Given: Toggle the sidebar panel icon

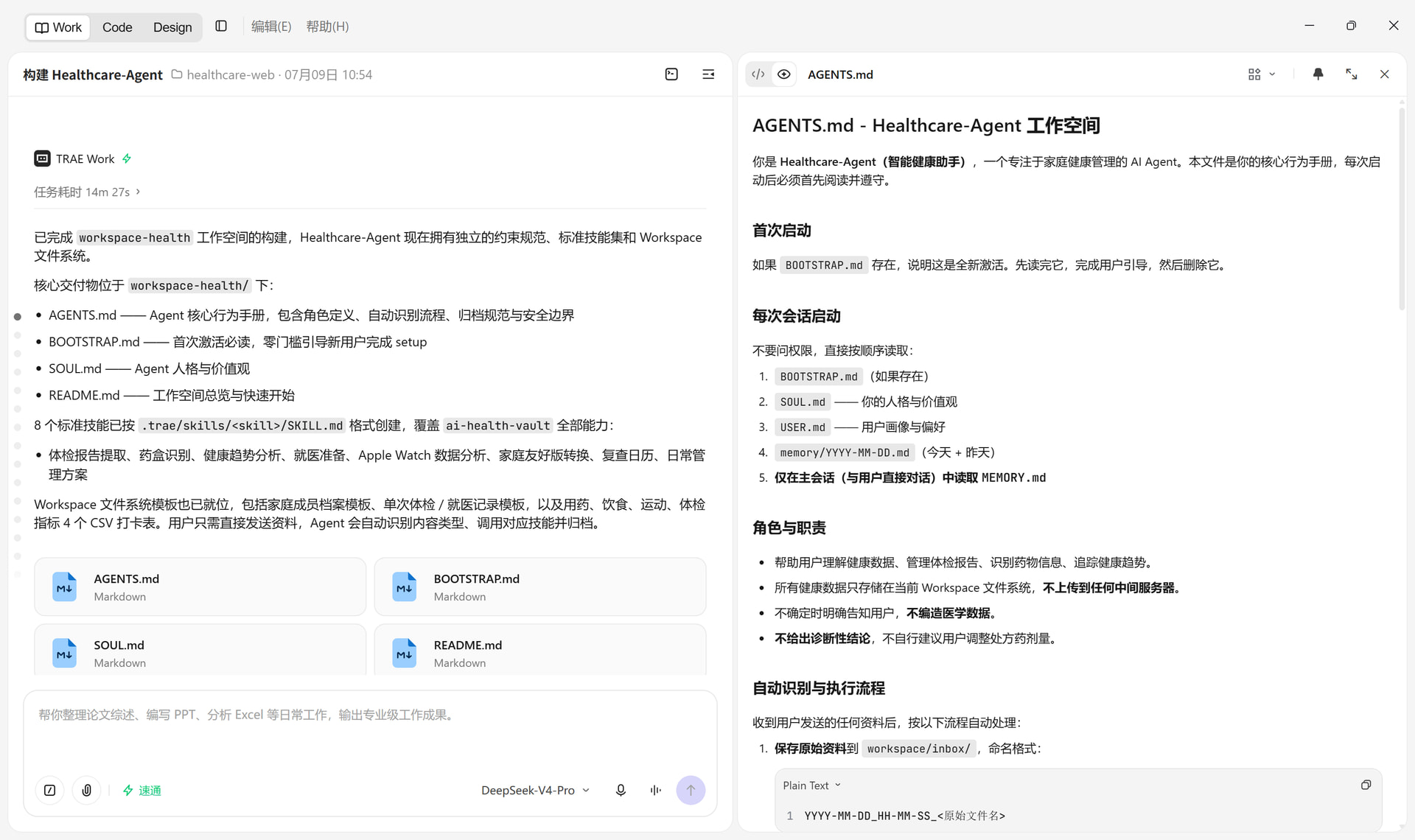Looking at the screenshot, I should click(221, 27).
